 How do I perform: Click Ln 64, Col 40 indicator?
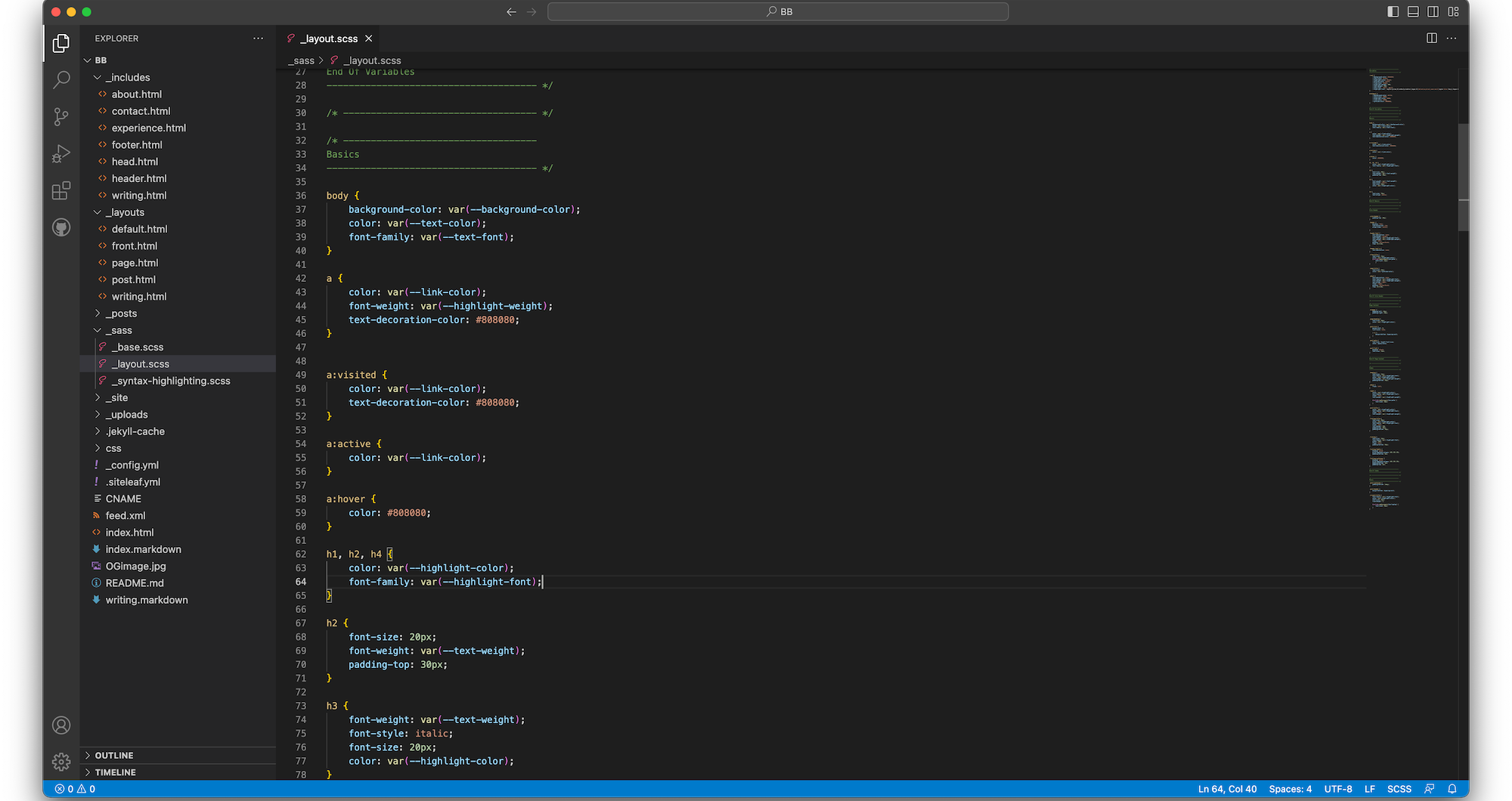tap(1225, 788)
